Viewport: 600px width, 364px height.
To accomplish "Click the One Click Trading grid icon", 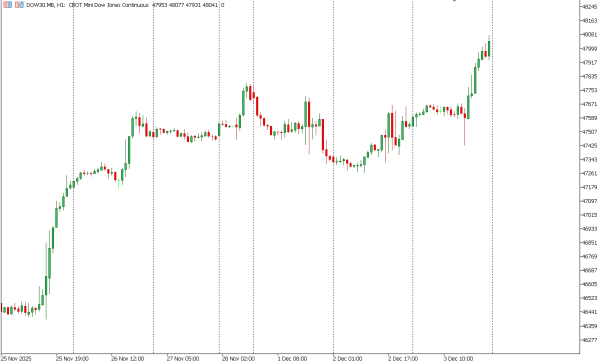I will 7,5.
